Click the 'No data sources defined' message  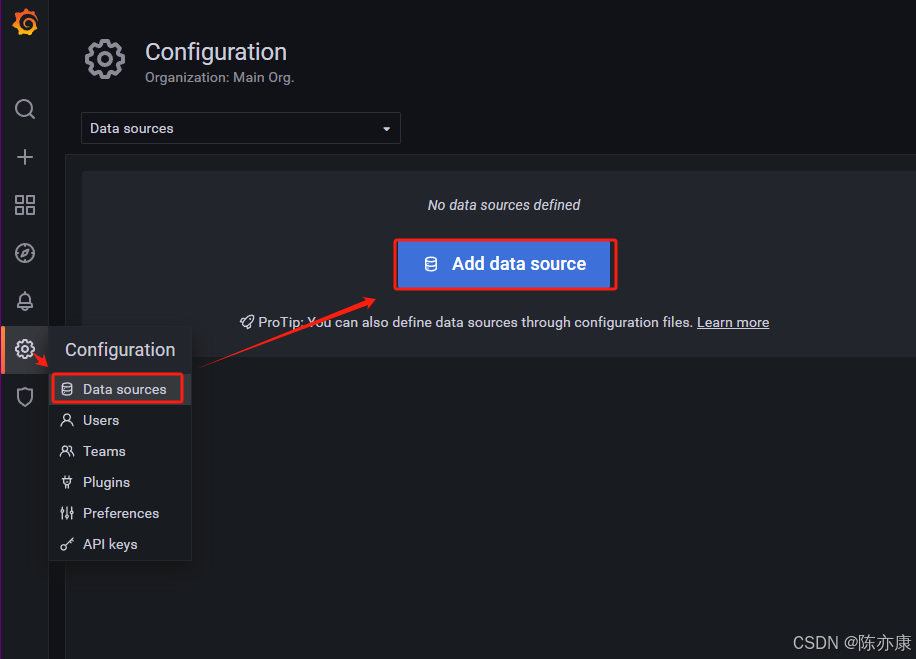504,205
